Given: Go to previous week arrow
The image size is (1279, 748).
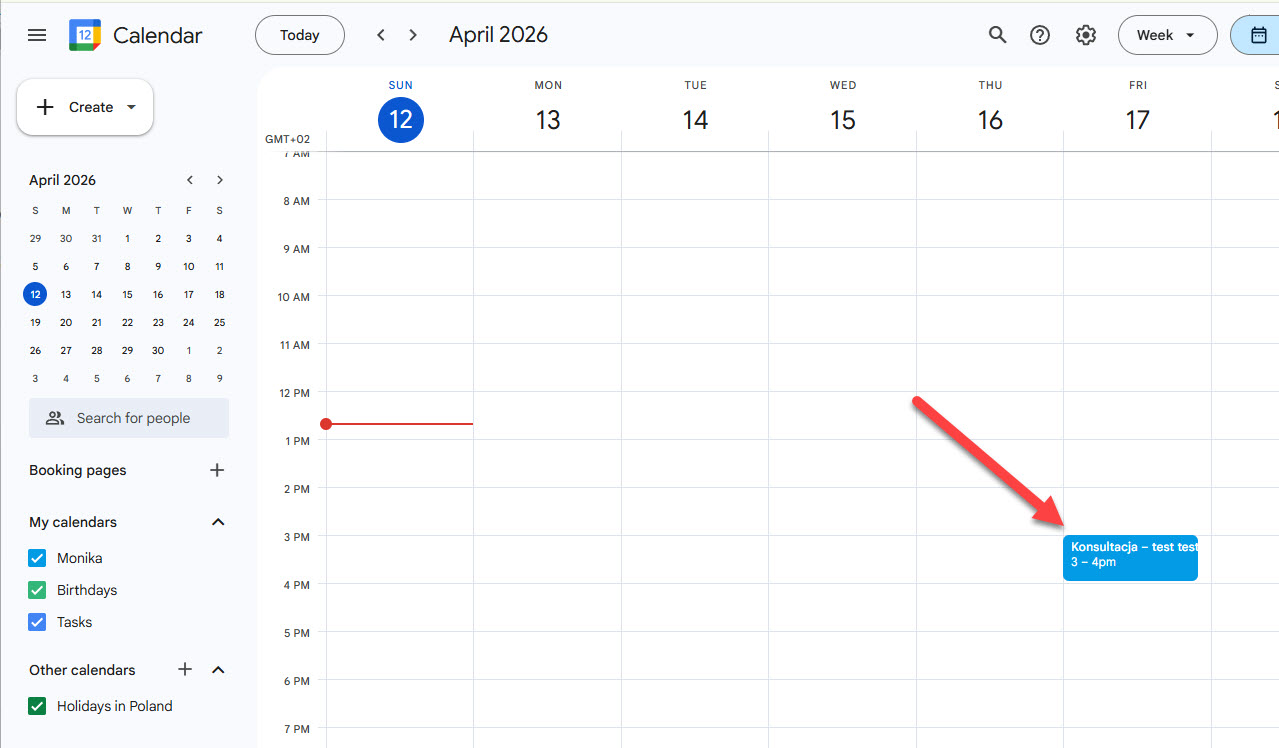Looking at the screenshot, I should (381, 35).
